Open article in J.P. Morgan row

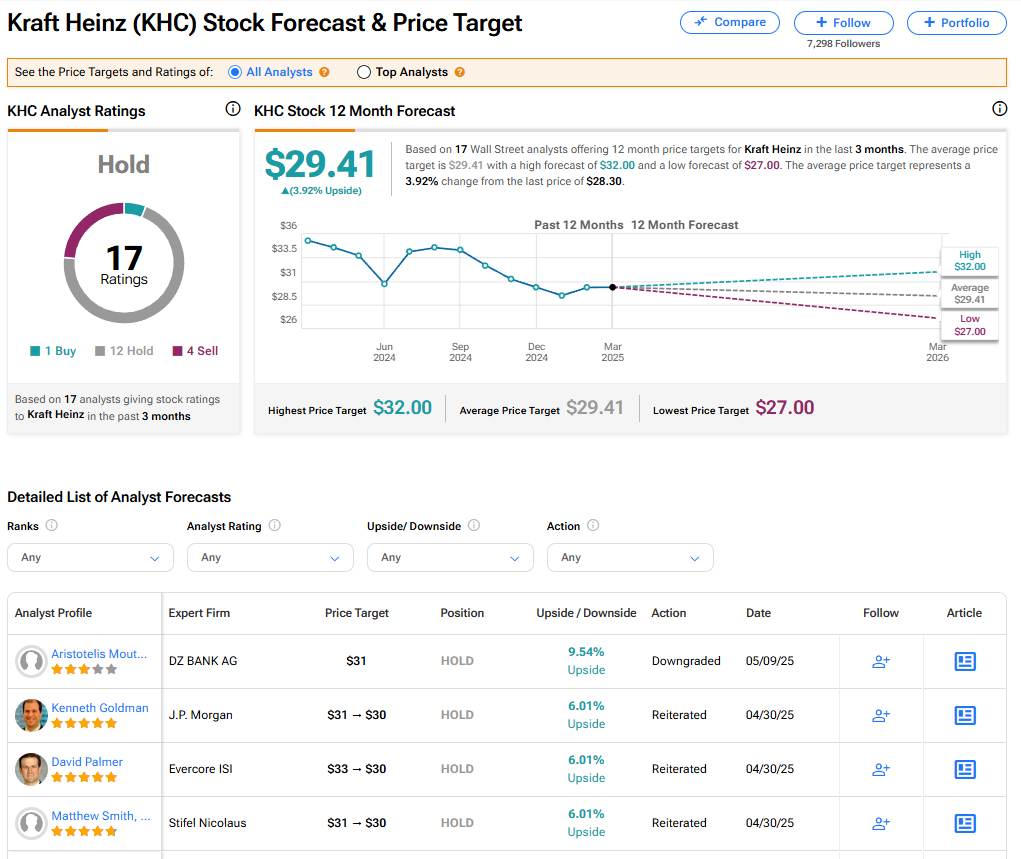pyautogui.click(x=965, y=716)
